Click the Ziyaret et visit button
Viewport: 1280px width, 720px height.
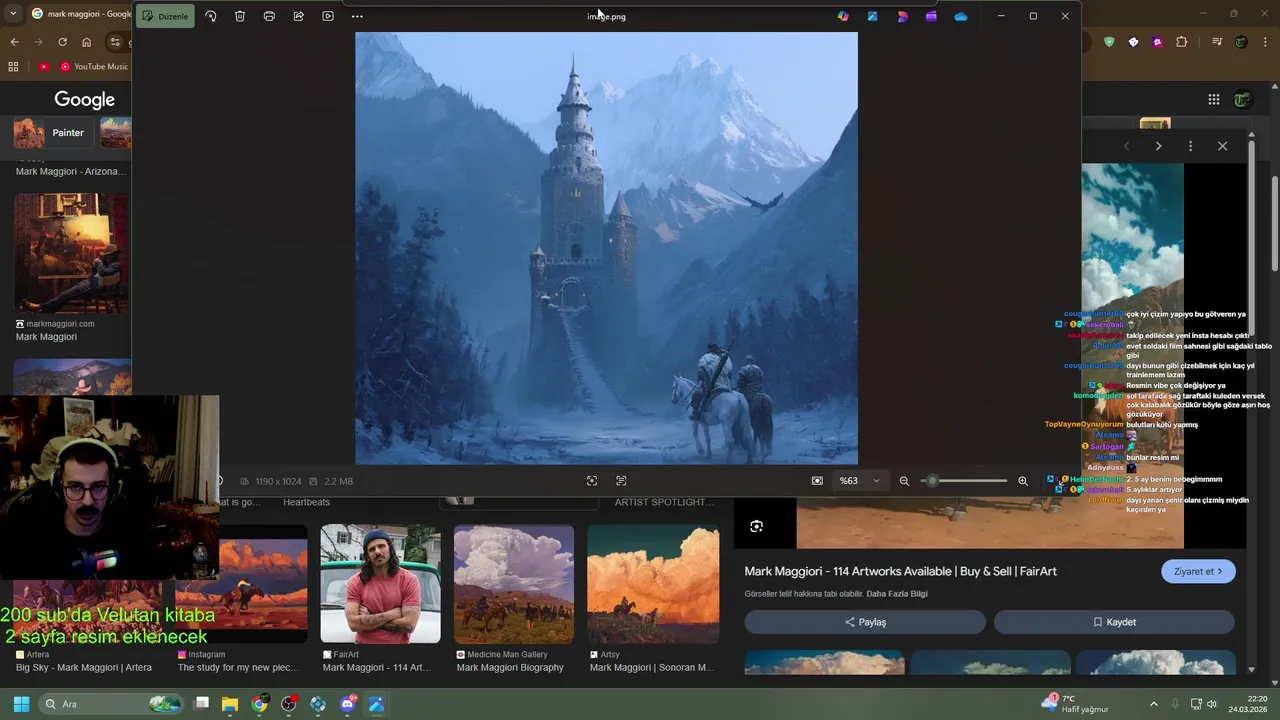click(1198, 571)
